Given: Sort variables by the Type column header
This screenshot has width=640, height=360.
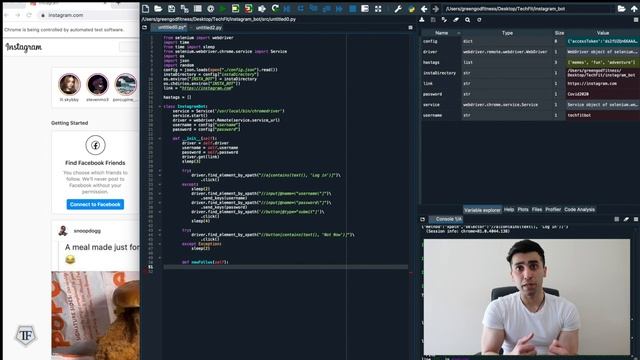Looking at the screenshot, I should pyautogui.click(x=507, y=33).
